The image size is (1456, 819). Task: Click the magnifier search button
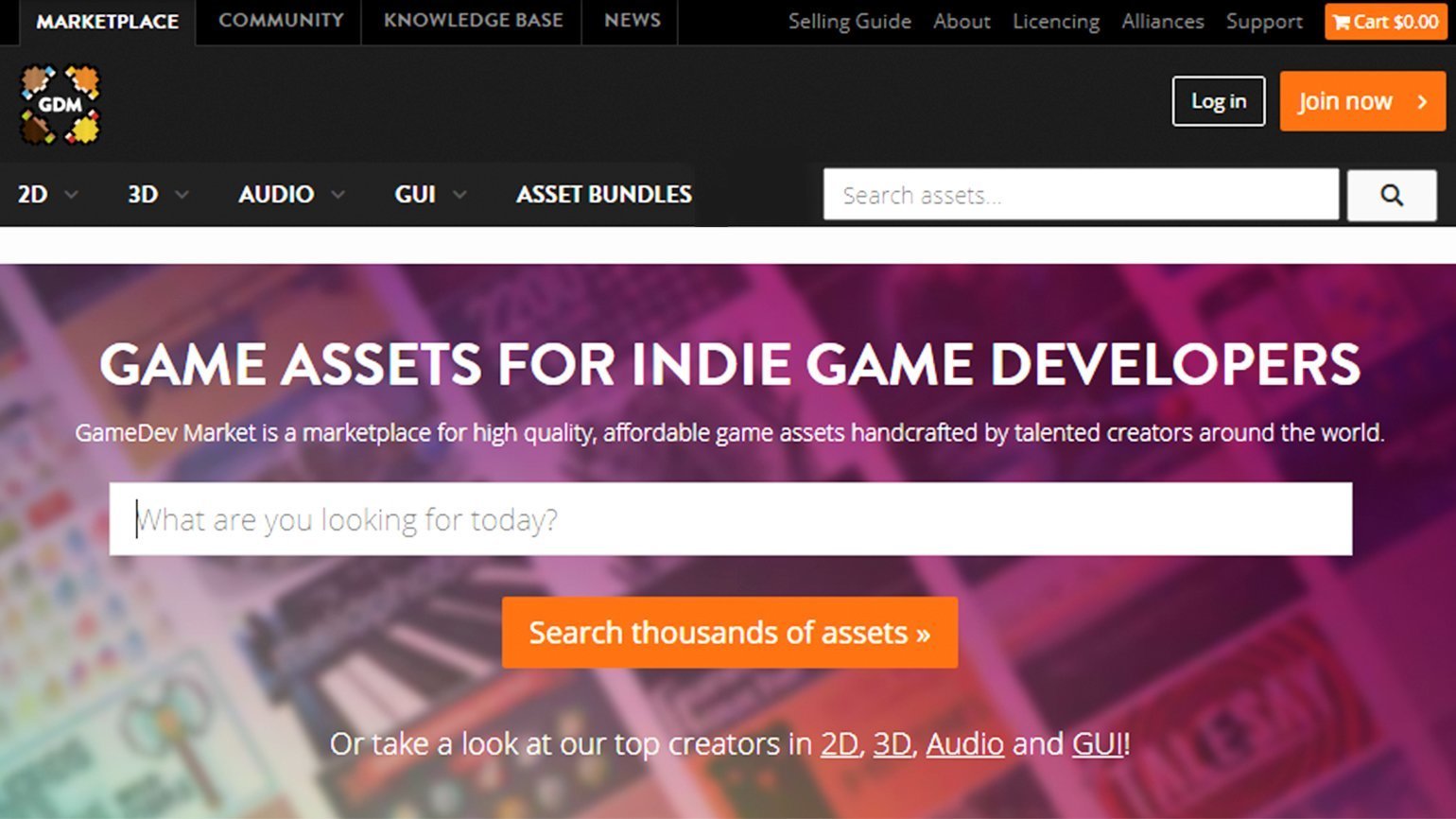click(1392, 195)
